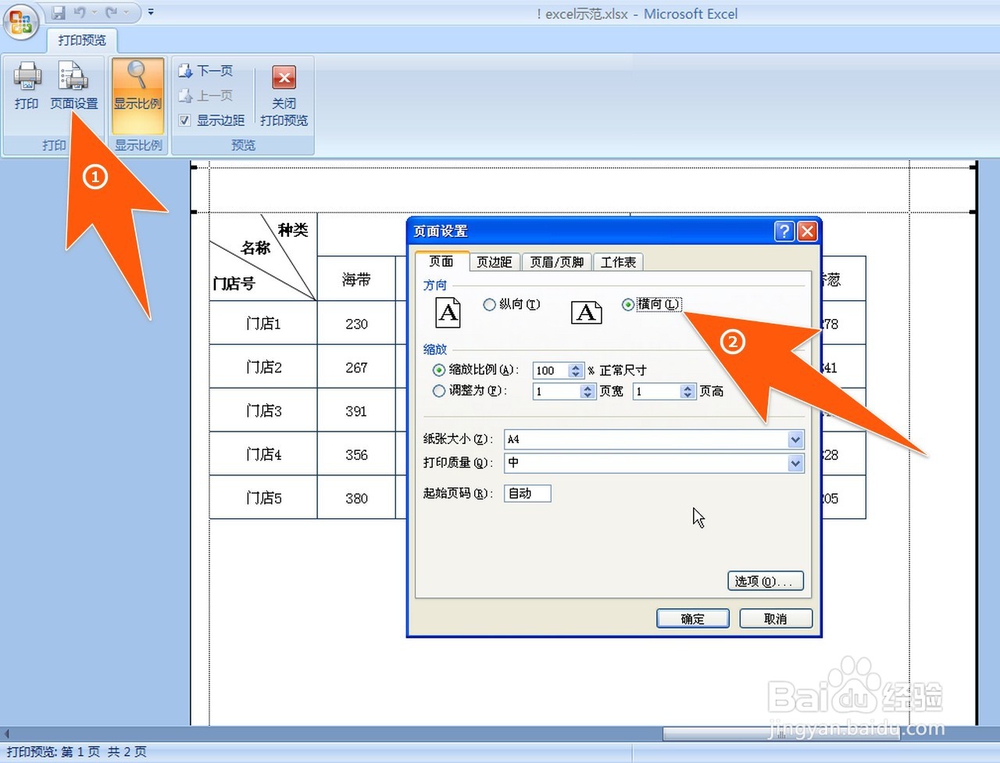The width and height of the screenshot is (1000, 763).
Task: Select the 纵向 portrait orientation radio button
Action: coord(490,305)
